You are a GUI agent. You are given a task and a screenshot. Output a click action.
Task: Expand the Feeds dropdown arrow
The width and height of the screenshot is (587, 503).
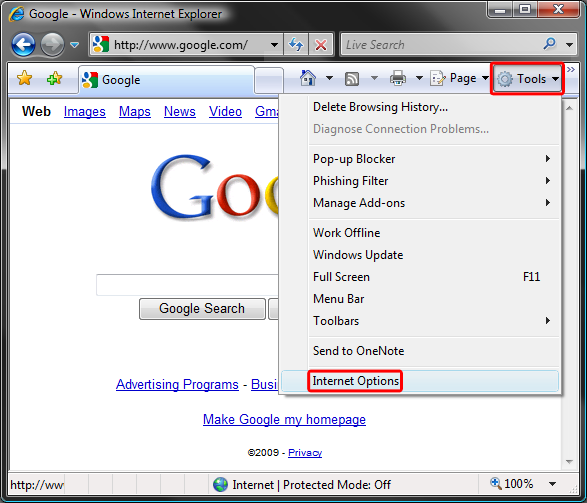point(374,78)
